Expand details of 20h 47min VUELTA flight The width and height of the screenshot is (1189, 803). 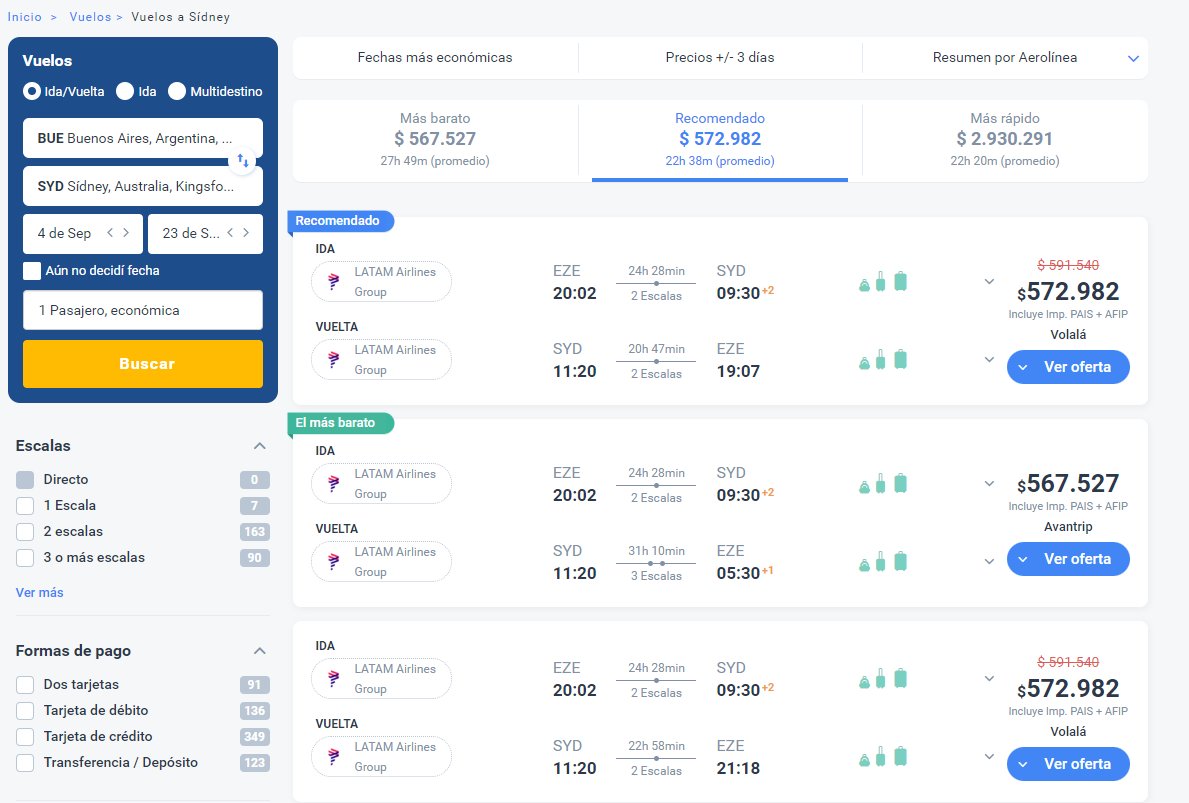click(x=989, y=359)
